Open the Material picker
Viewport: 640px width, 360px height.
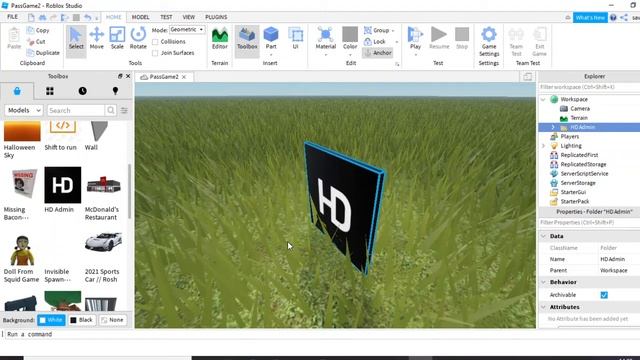326,38
